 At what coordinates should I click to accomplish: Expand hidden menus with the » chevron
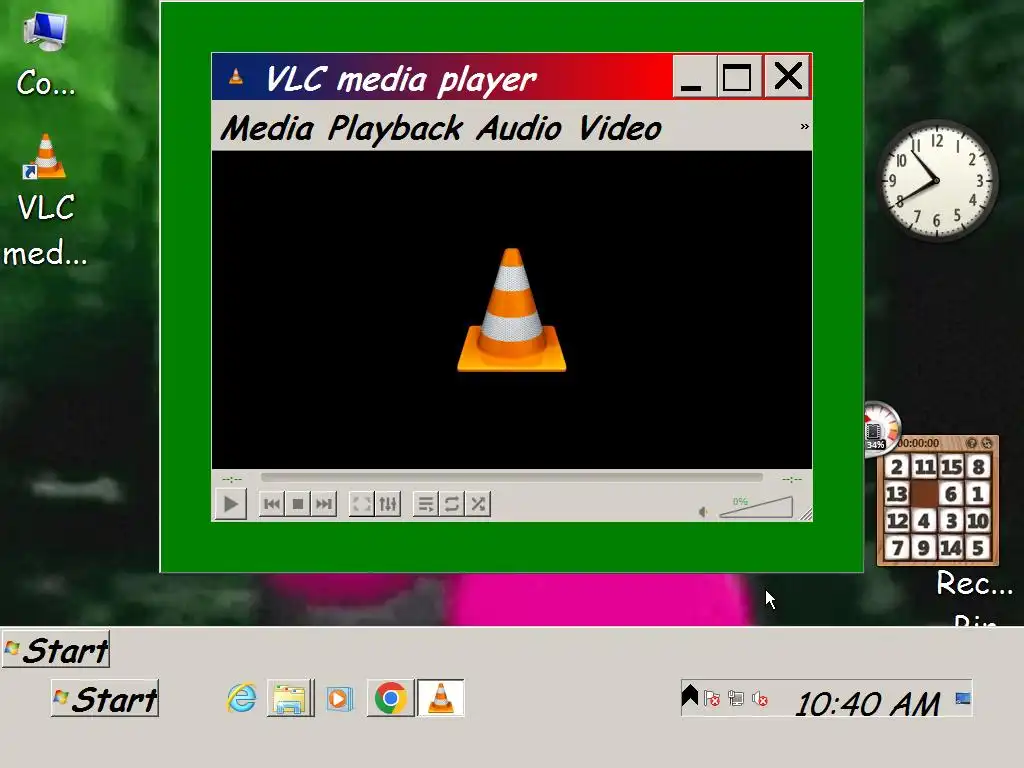(x=805, y=127)
